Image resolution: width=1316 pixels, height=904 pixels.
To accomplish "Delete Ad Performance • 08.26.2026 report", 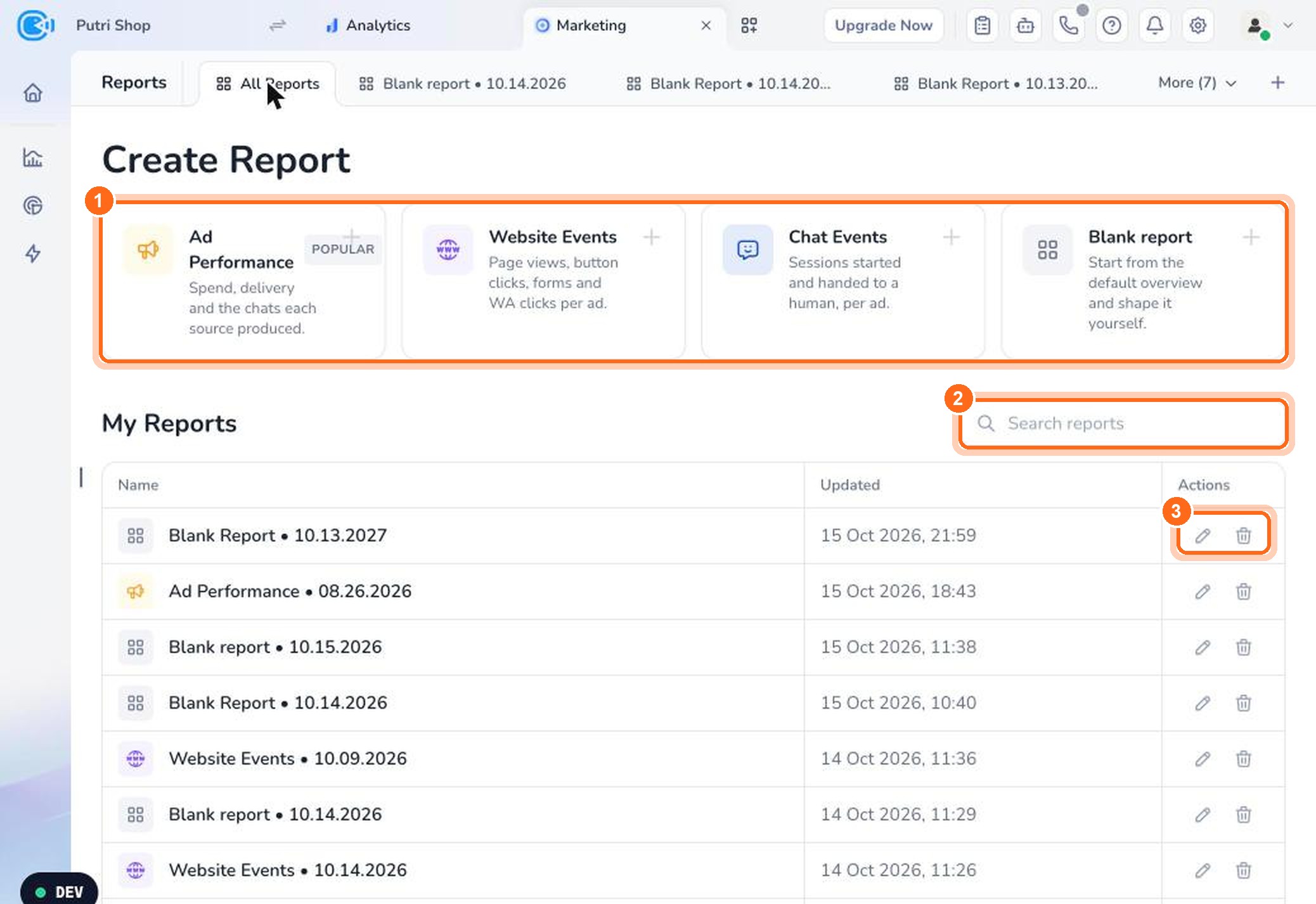I will point(1244,591).
